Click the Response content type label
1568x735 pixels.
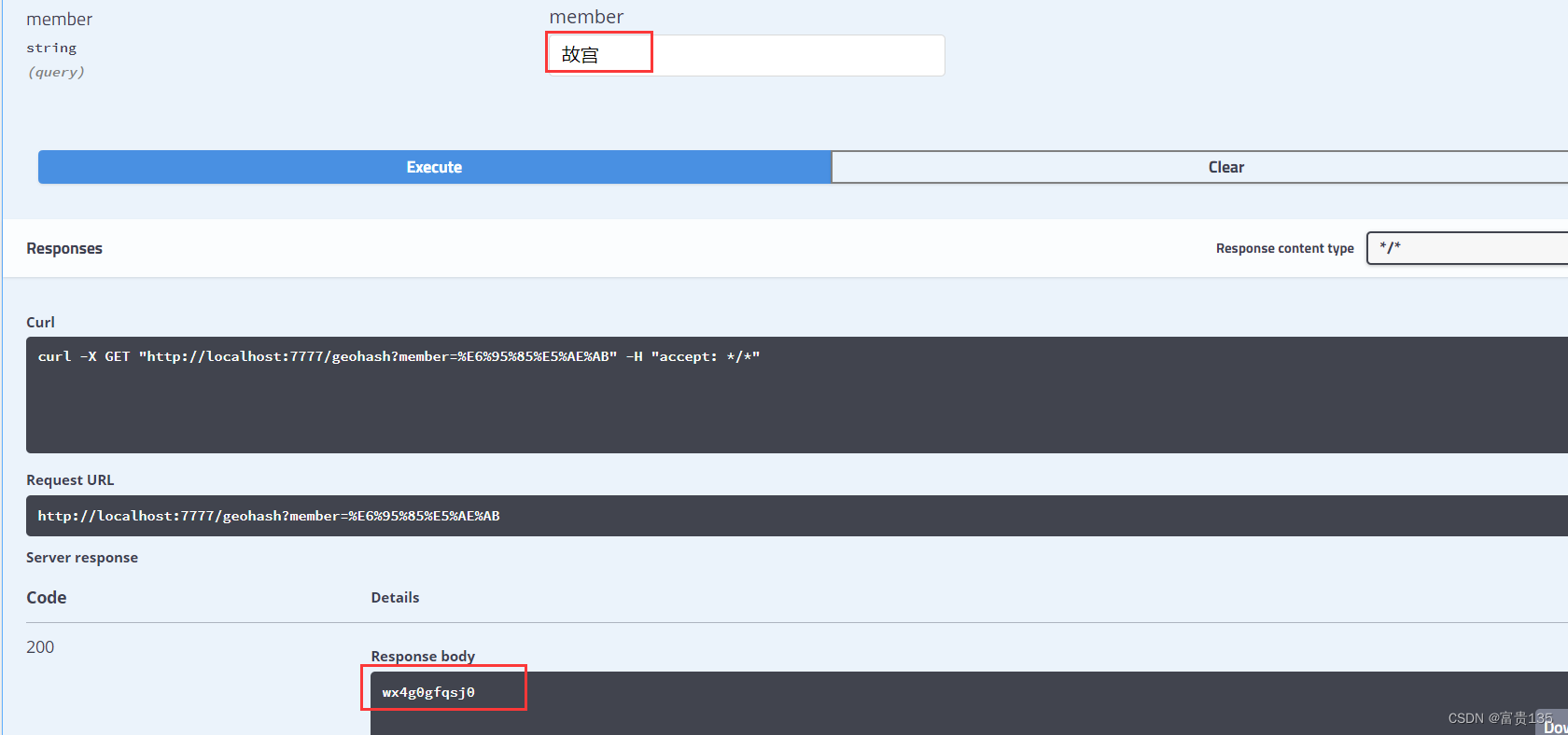(x=1284, y=248)
